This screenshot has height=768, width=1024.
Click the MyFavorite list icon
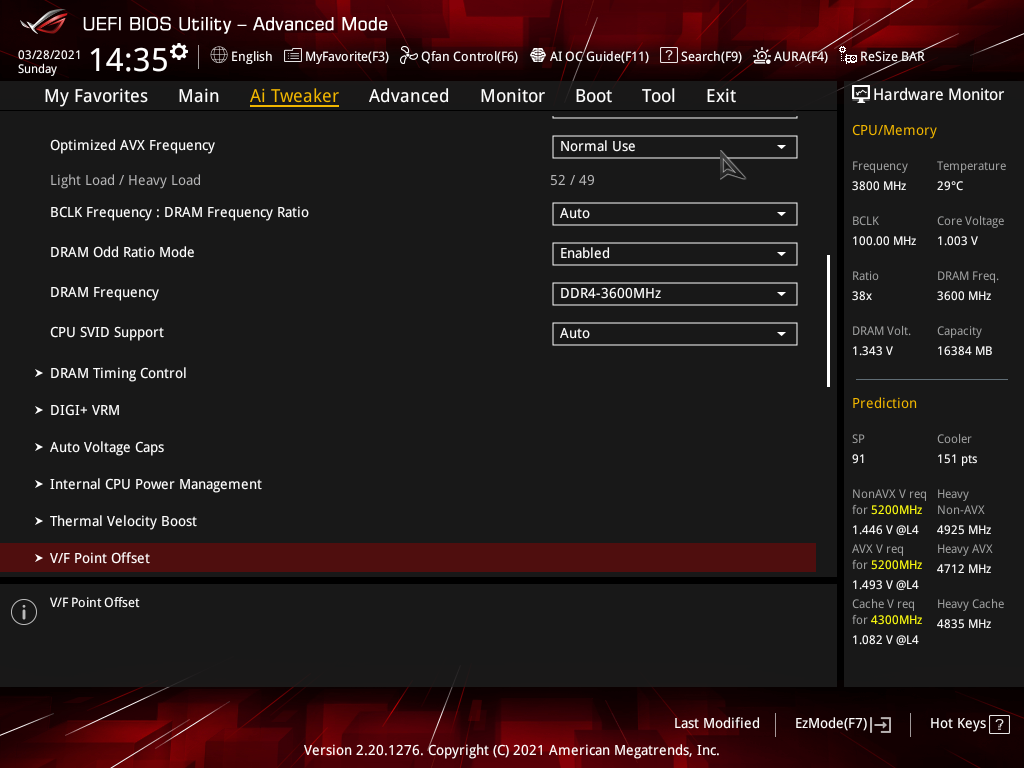coord(293,56)
